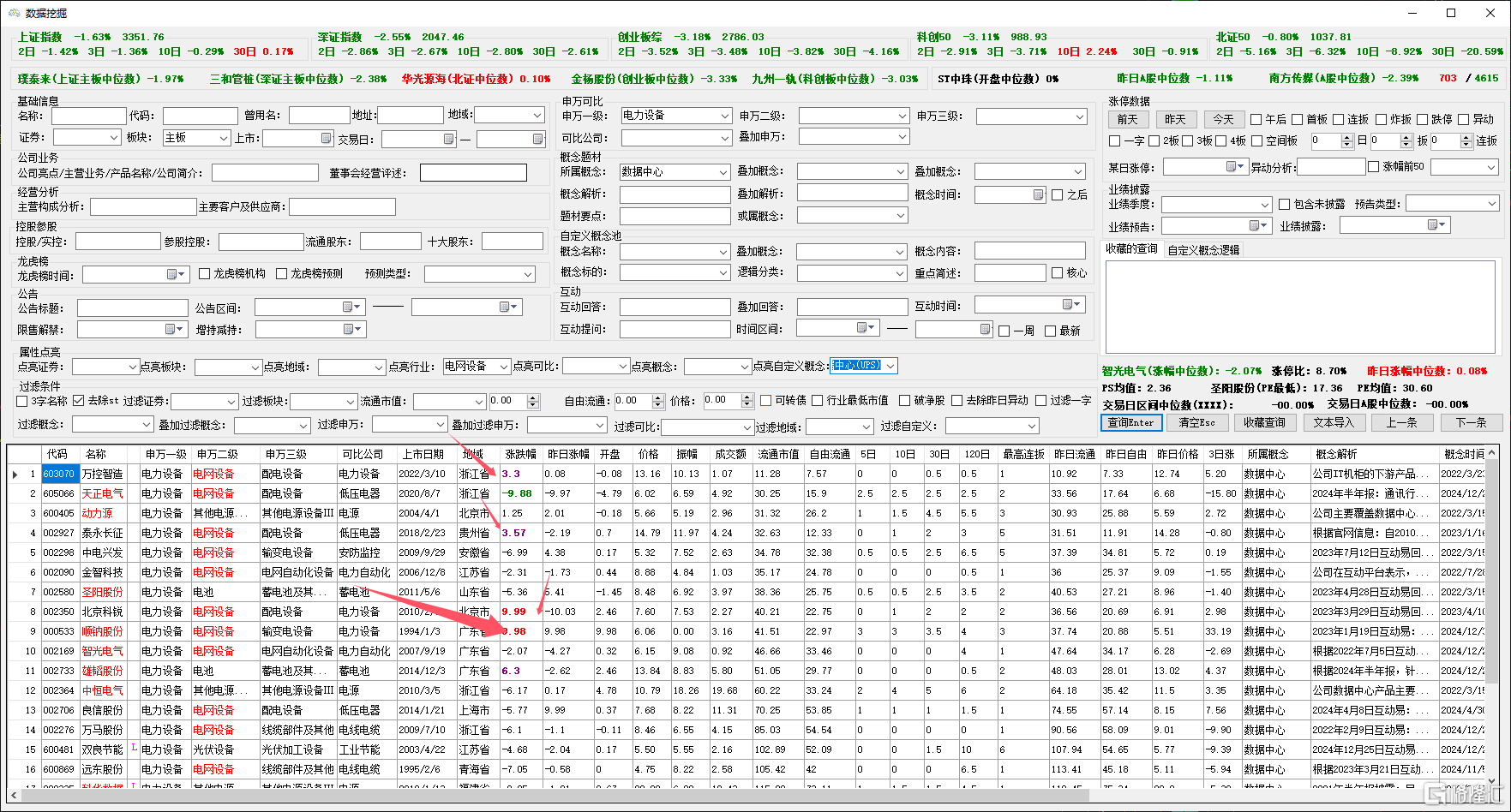Increase the 流通市值 spinner value
The height and width of the screenshot is (812, 1511).
(533, 397)
